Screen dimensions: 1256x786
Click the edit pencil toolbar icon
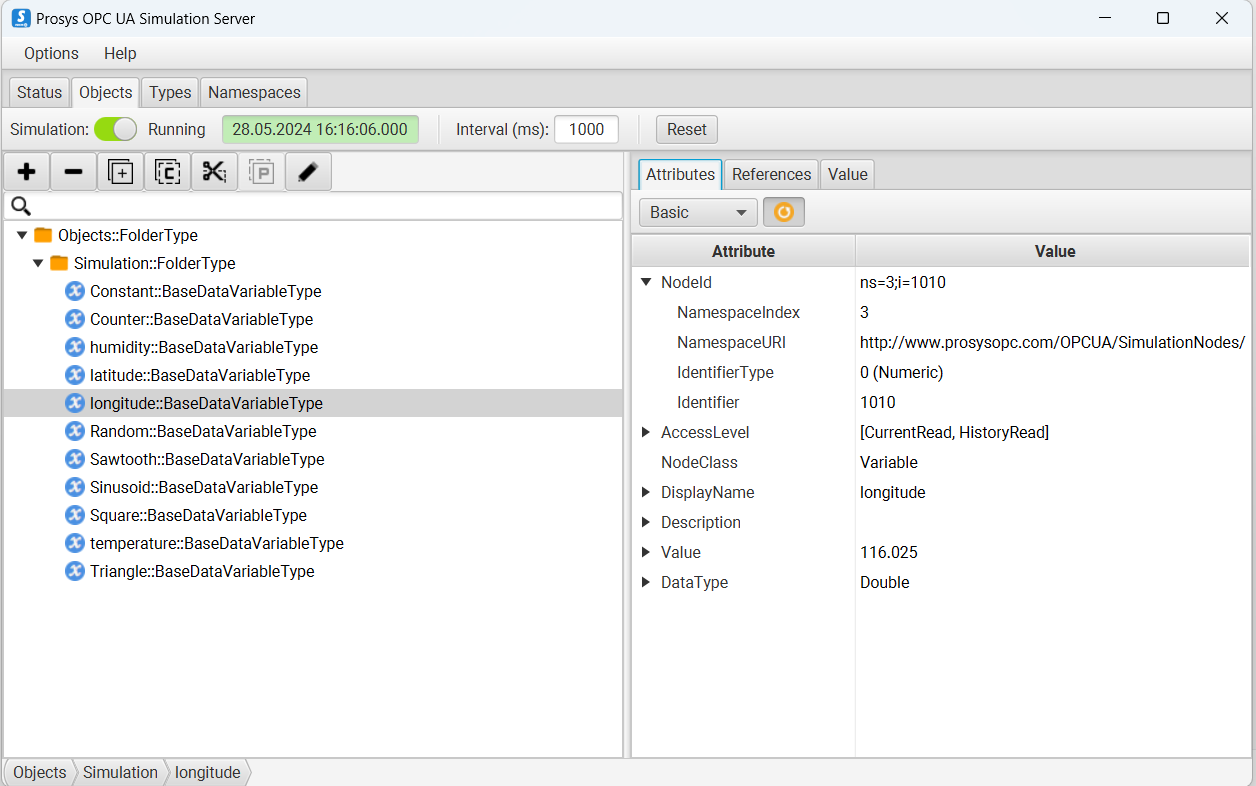(308, 172)
